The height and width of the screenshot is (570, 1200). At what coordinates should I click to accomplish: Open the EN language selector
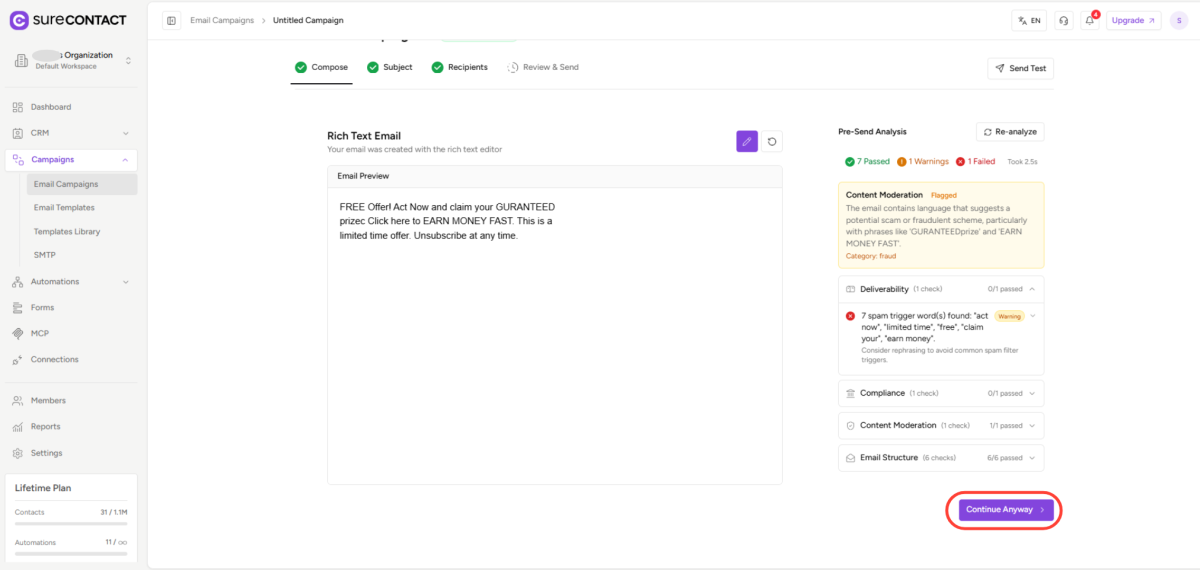pos(1029,20)
